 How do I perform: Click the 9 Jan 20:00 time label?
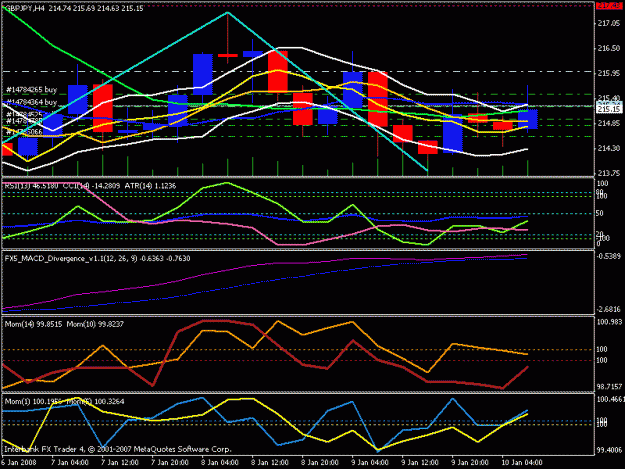coord(469,463)
